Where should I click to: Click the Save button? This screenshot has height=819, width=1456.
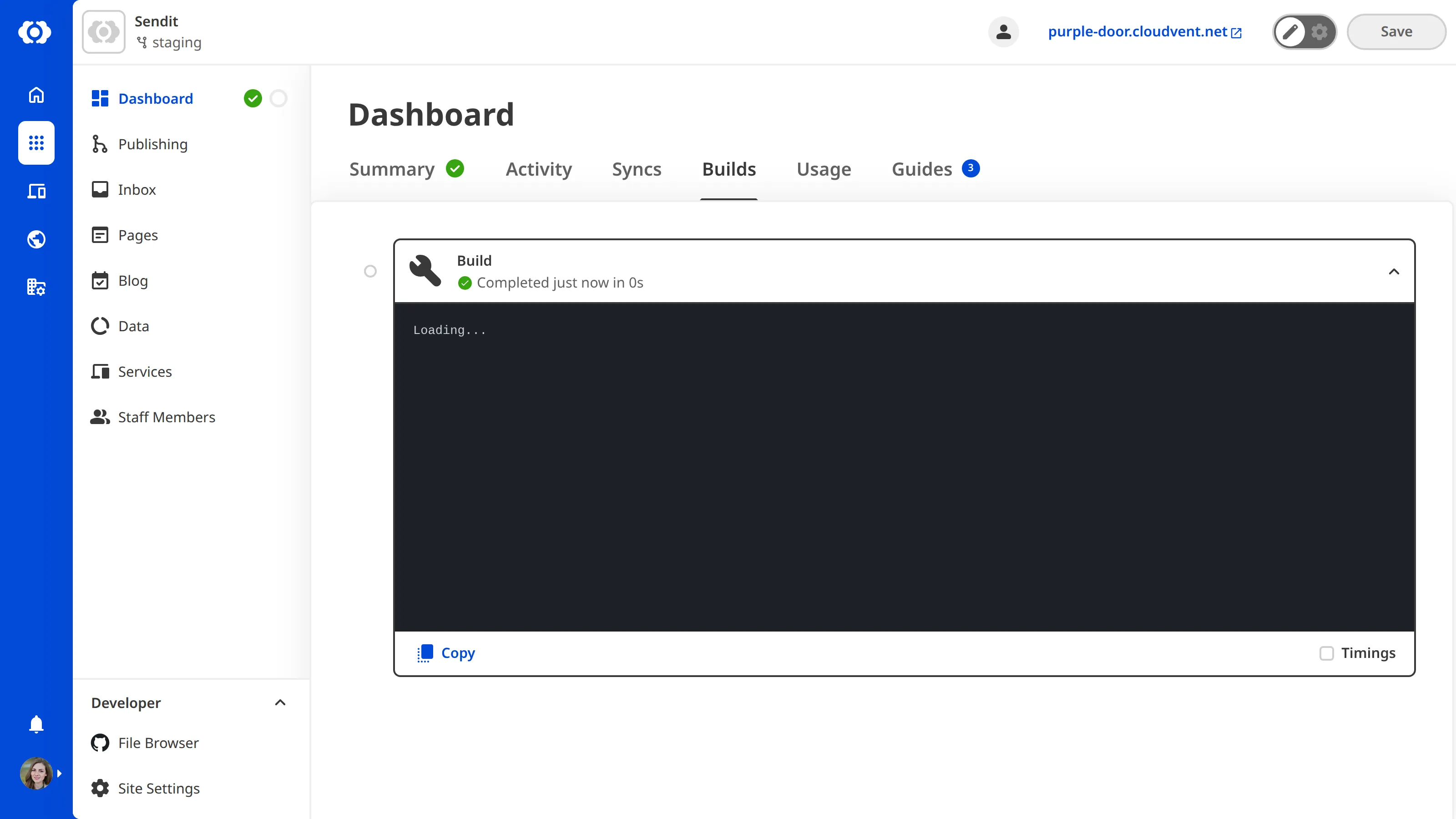click(x=1396, y=32)
